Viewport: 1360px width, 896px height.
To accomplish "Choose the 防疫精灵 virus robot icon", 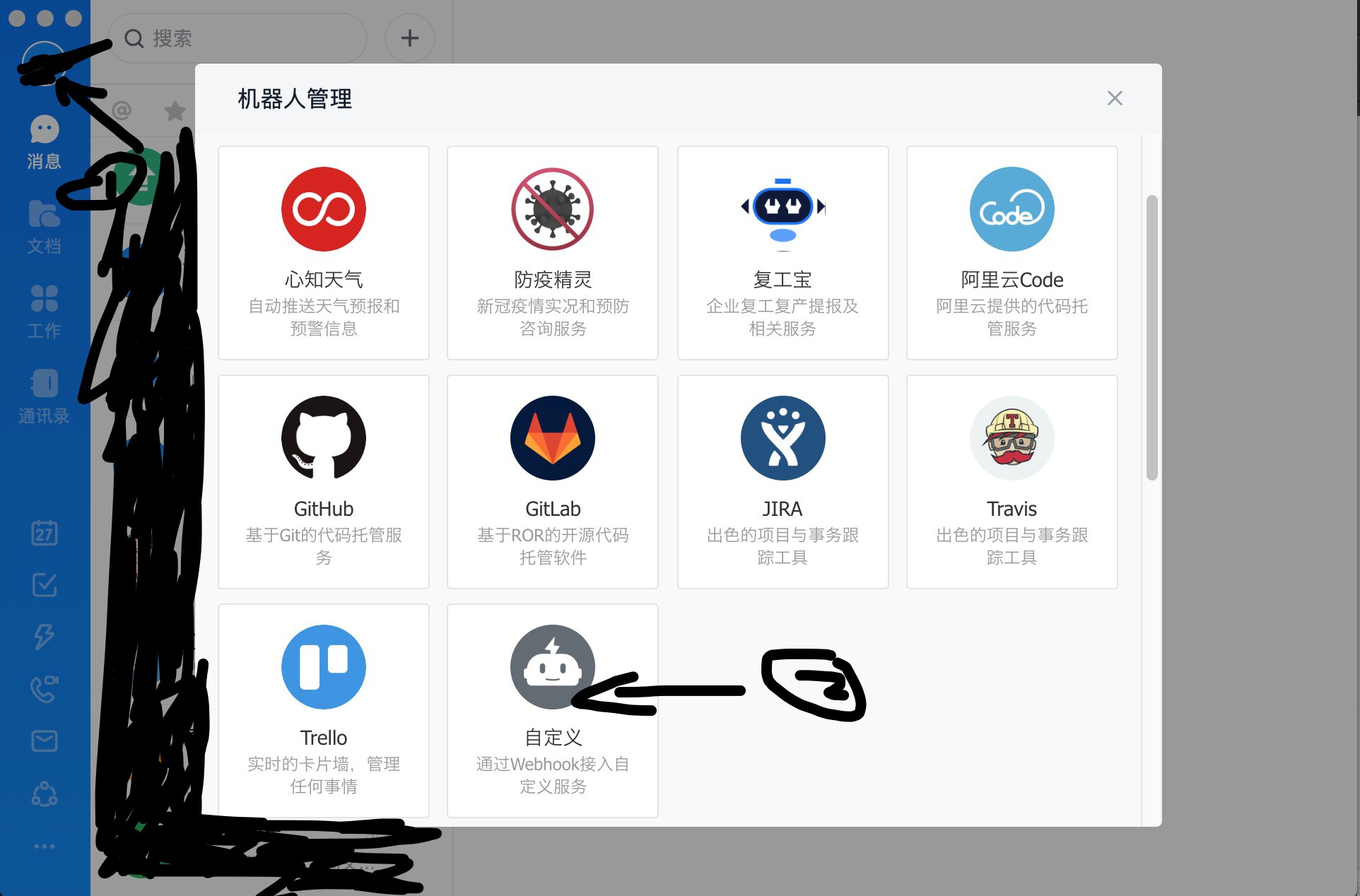I will (x=553, y=210).
